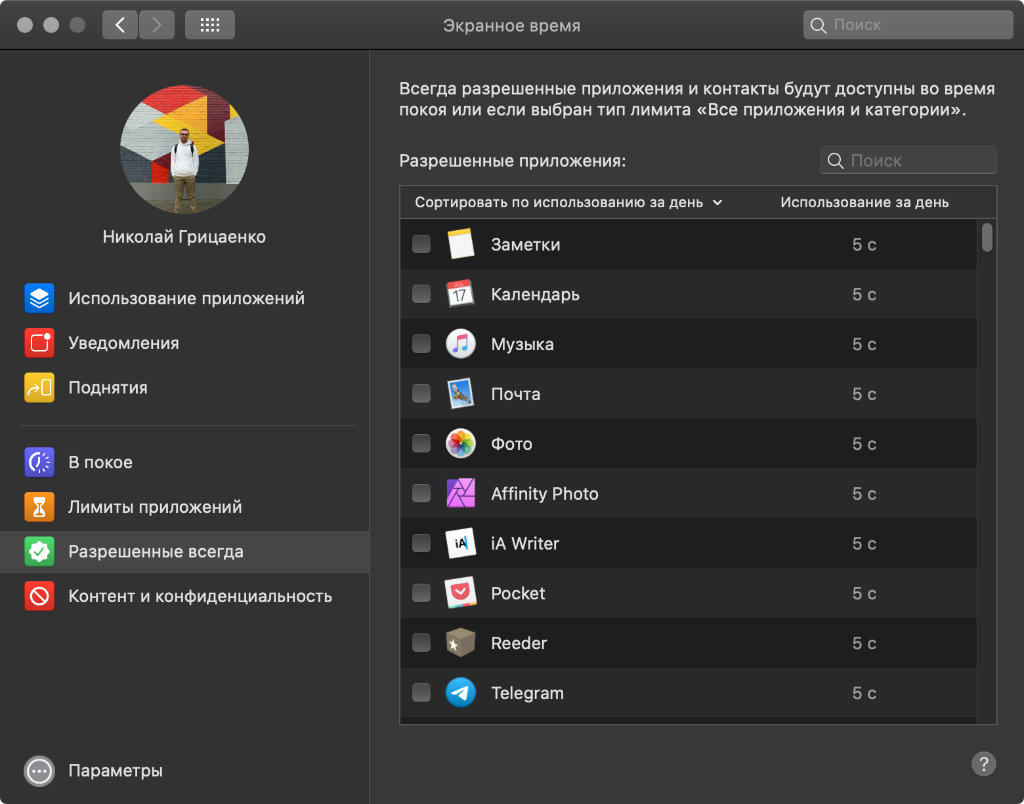Viewport: 1024px width, 804px height.
Task: Enable the Фото checkbox
Action: pyautogui.click(x=421, y=443)
